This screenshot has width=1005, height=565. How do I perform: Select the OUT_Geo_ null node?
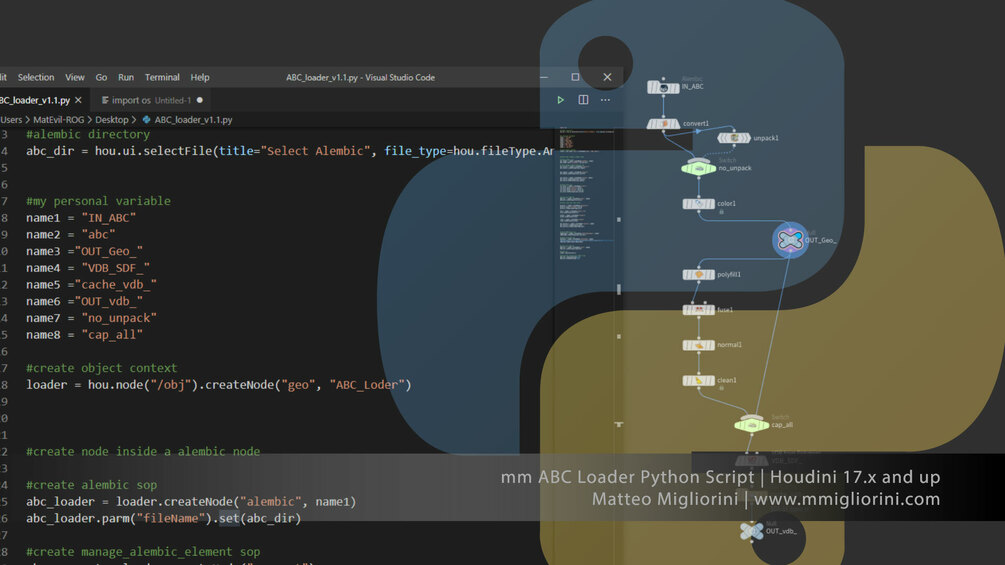coord(790,240)
